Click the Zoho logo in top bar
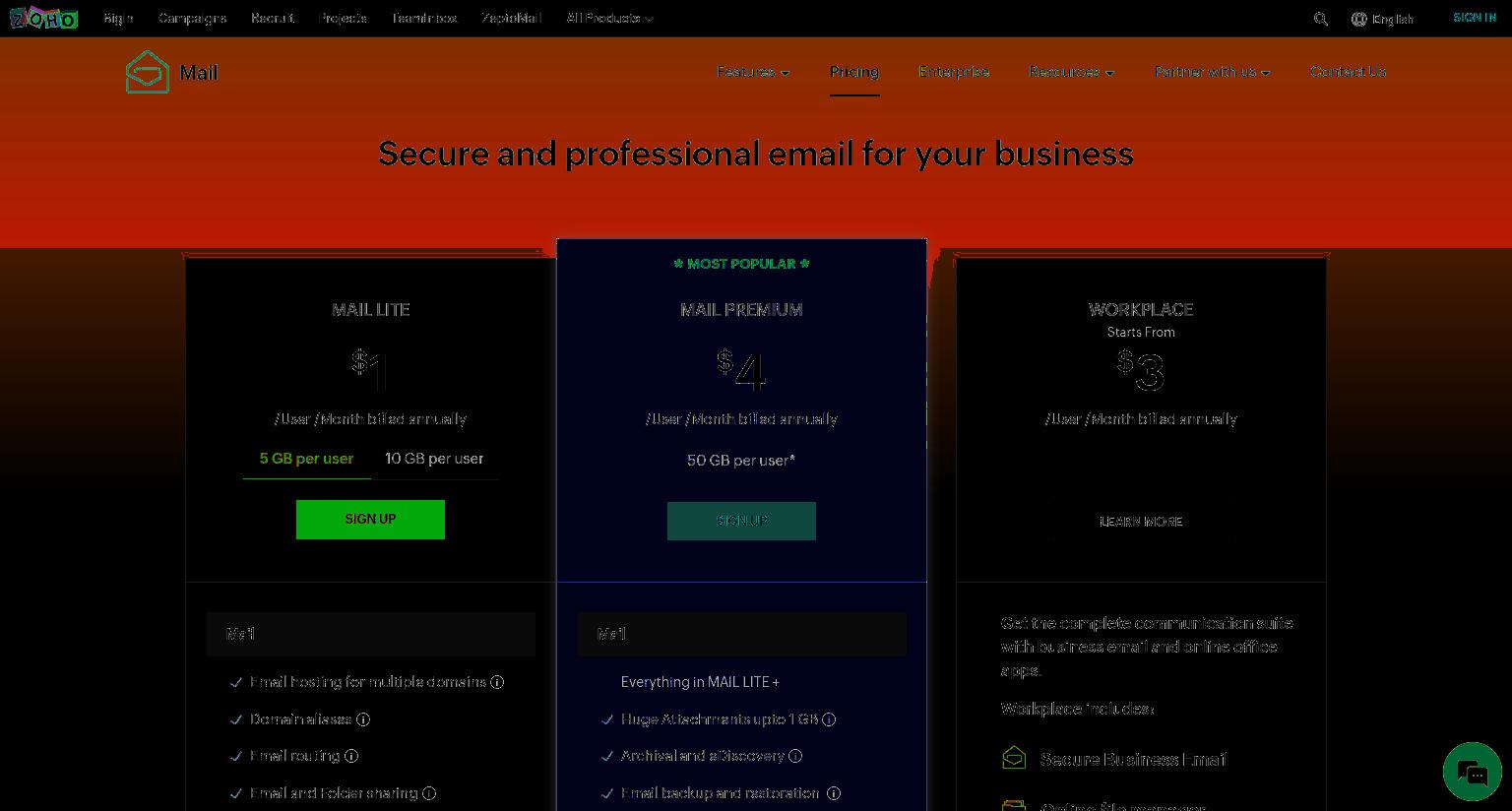This screenshot has height=811, width=1512. coord(43,18)
